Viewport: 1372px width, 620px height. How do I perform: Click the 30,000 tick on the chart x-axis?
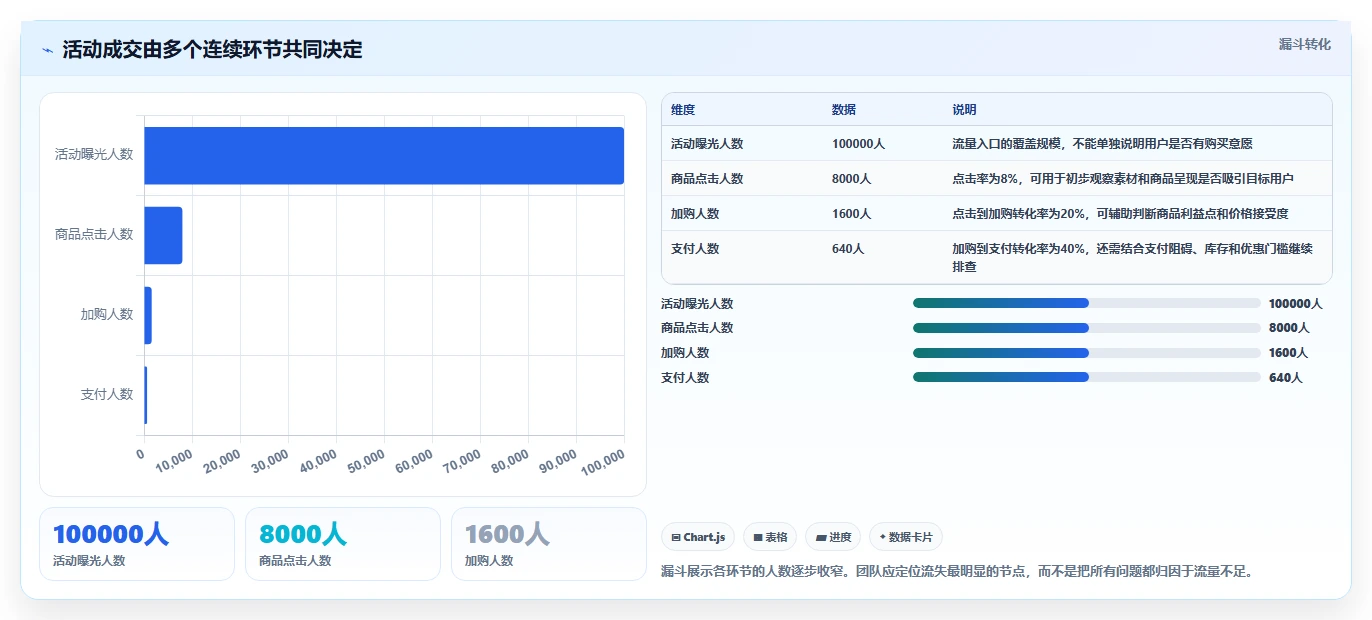(x=270, y=461)
